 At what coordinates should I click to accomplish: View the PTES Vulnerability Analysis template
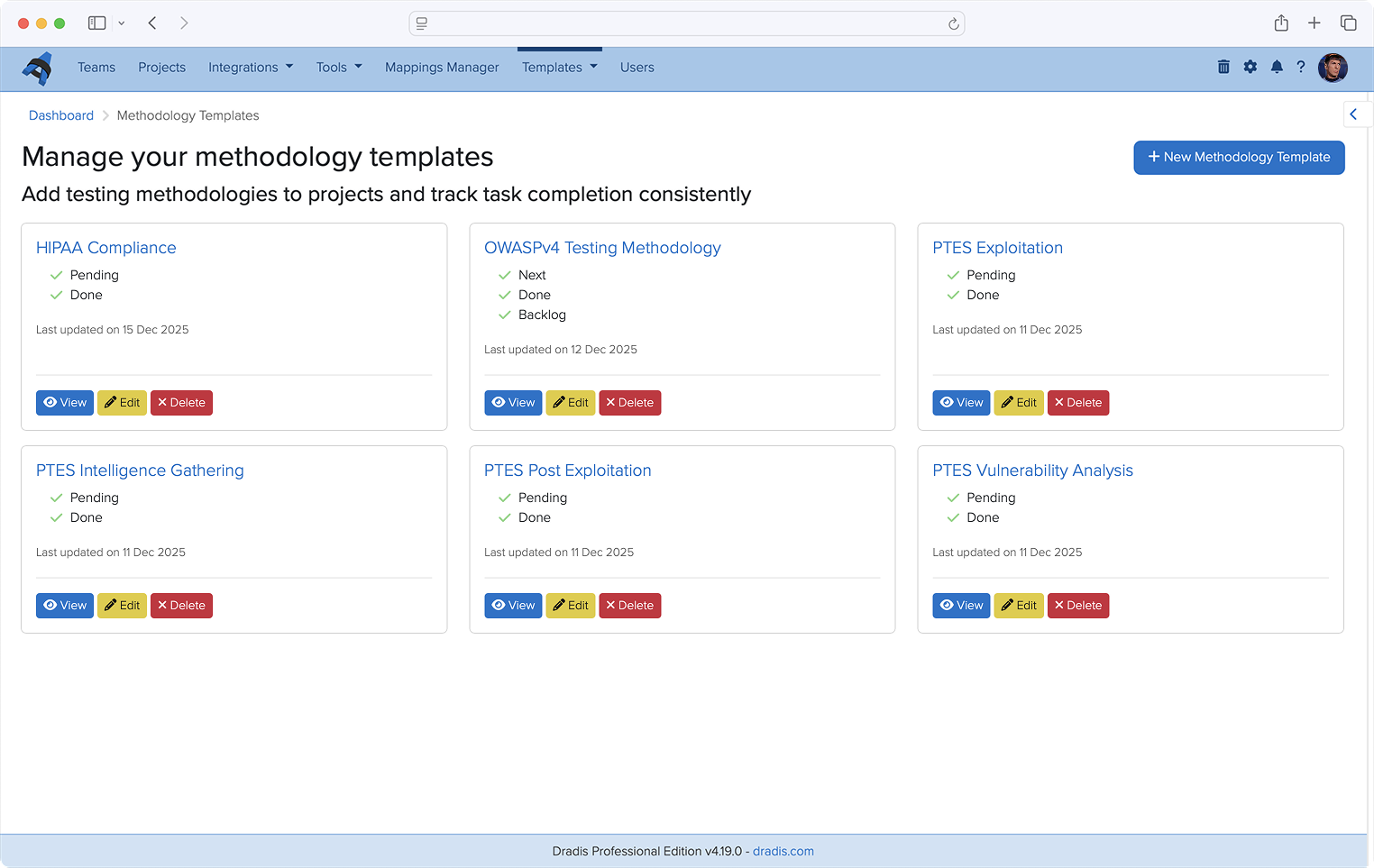[x=961, y=606]
